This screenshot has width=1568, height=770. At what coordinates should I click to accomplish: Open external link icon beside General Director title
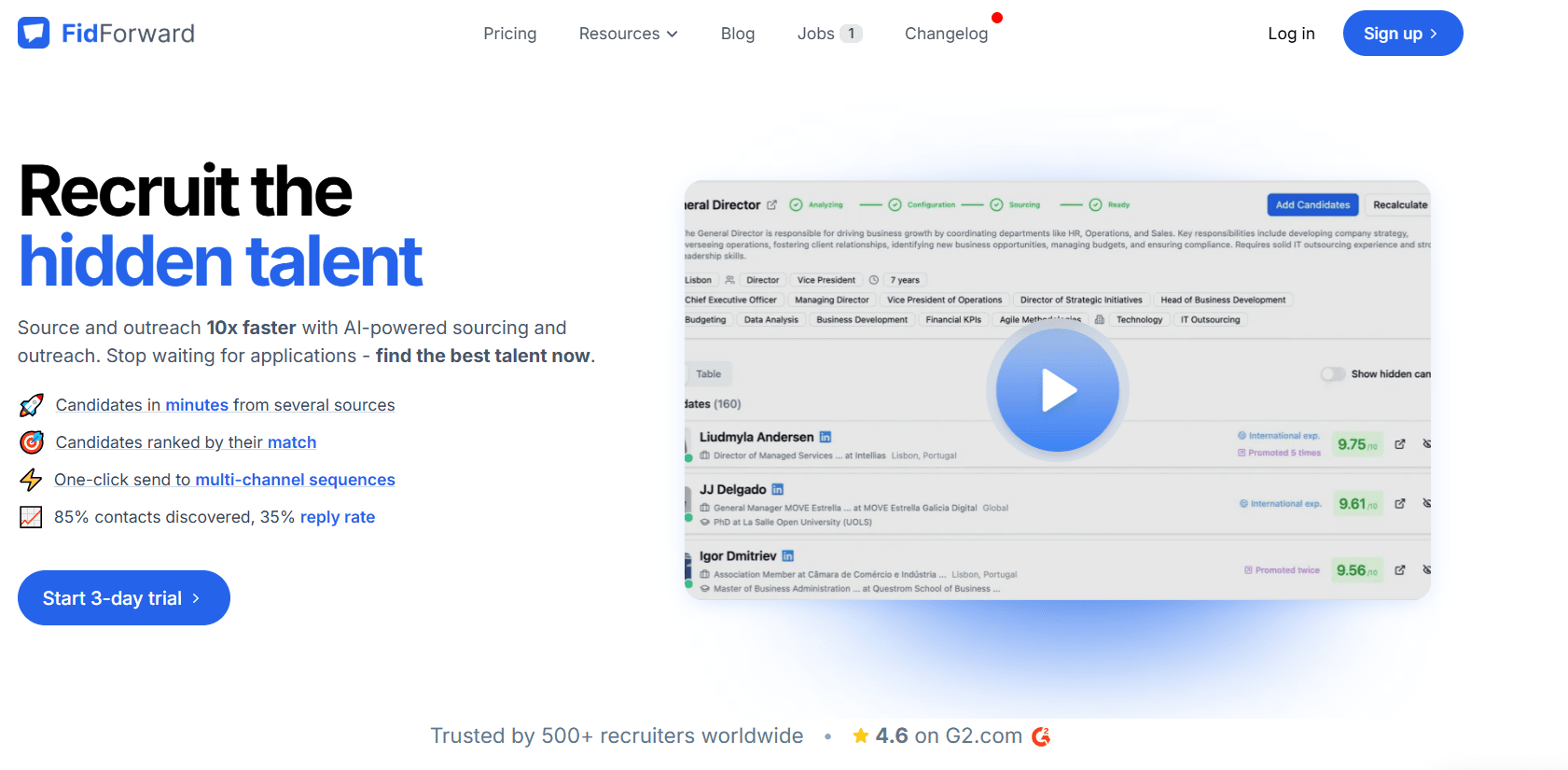click(x=771, y=205)
